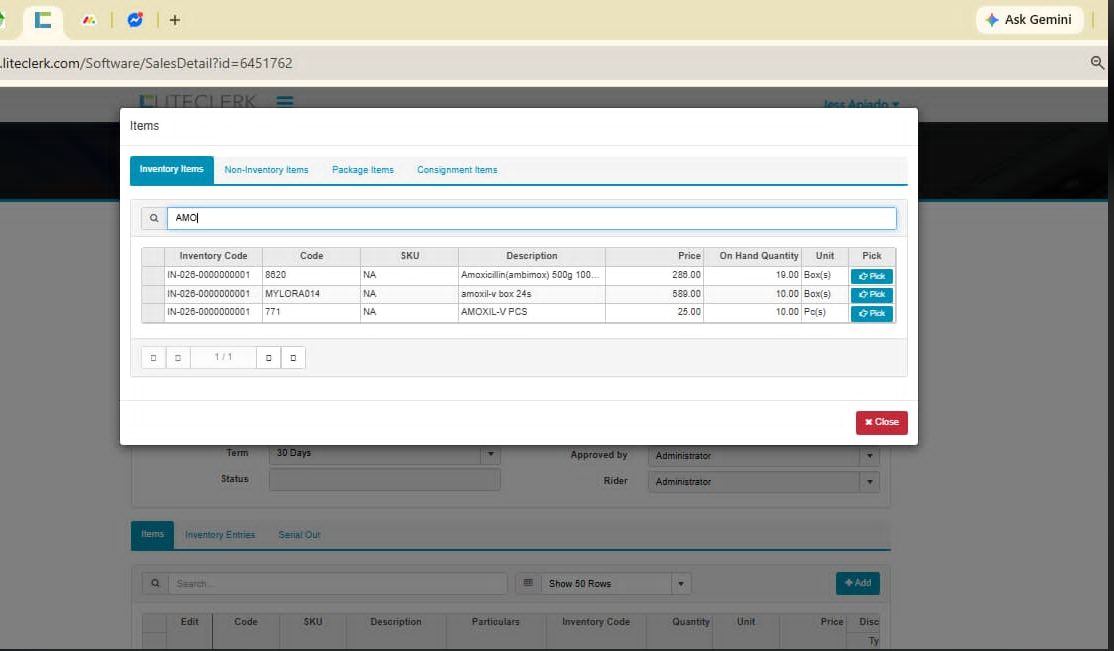Switch to the Inventory Items tab
The image size is (1114, 651).
[171, 170]
